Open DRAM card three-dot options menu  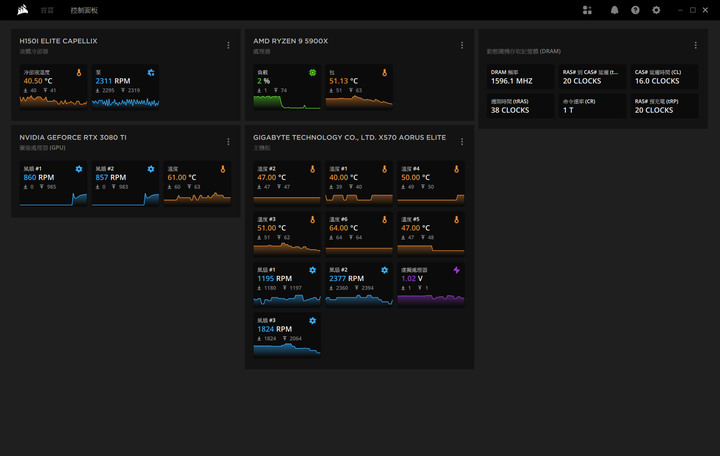click(x=696, y=45)
